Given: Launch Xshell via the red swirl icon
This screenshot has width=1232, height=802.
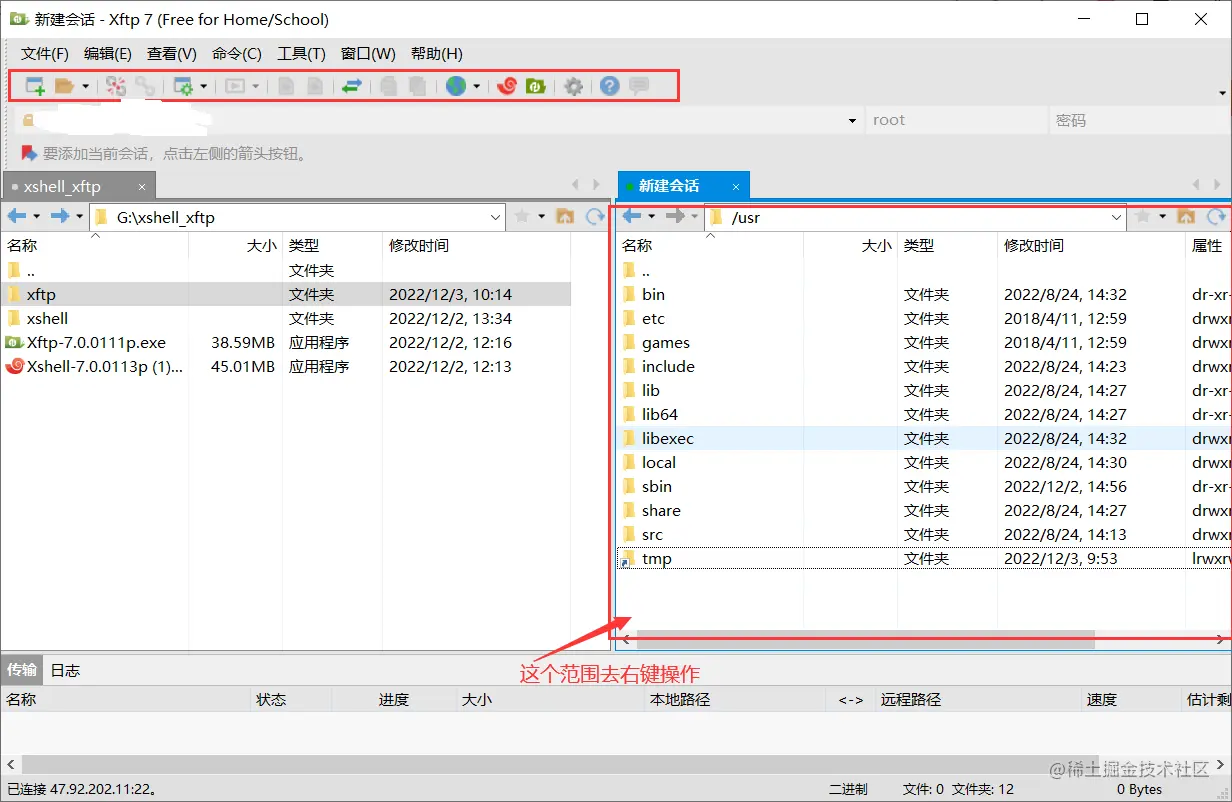Looking at the screenshot, I should tap(507, 86).
